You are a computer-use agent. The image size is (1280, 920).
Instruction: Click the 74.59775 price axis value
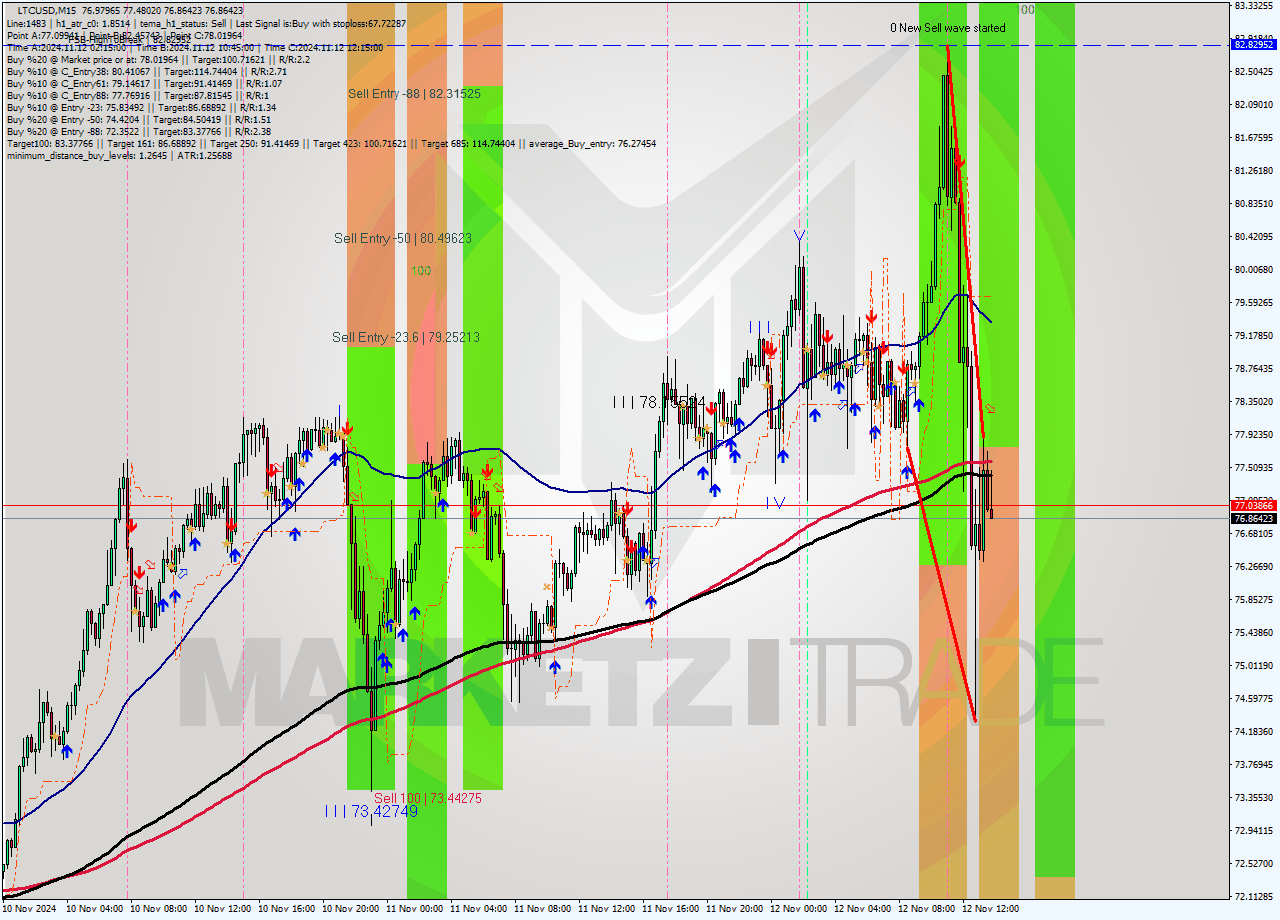[x=1253, y=698]
